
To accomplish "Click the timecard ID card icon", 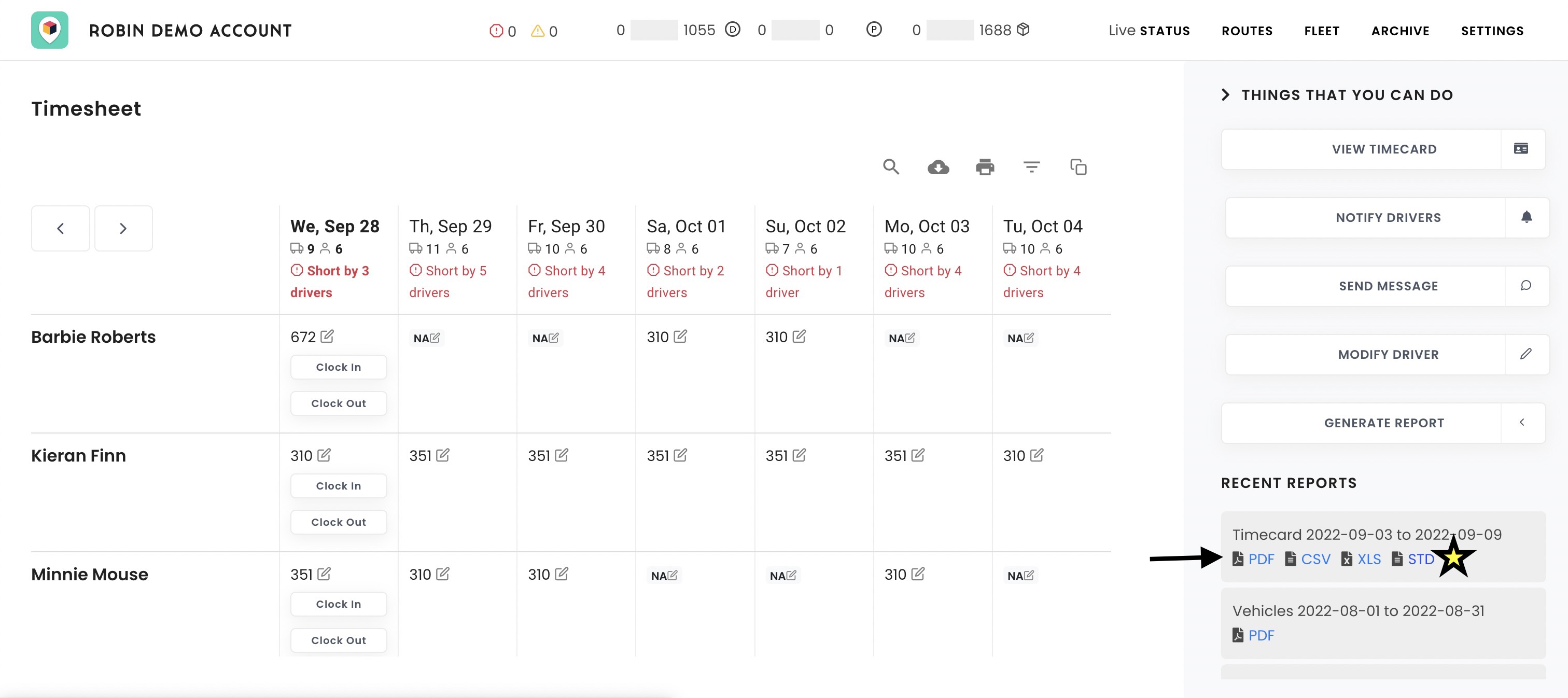I will coord(1520,149).
